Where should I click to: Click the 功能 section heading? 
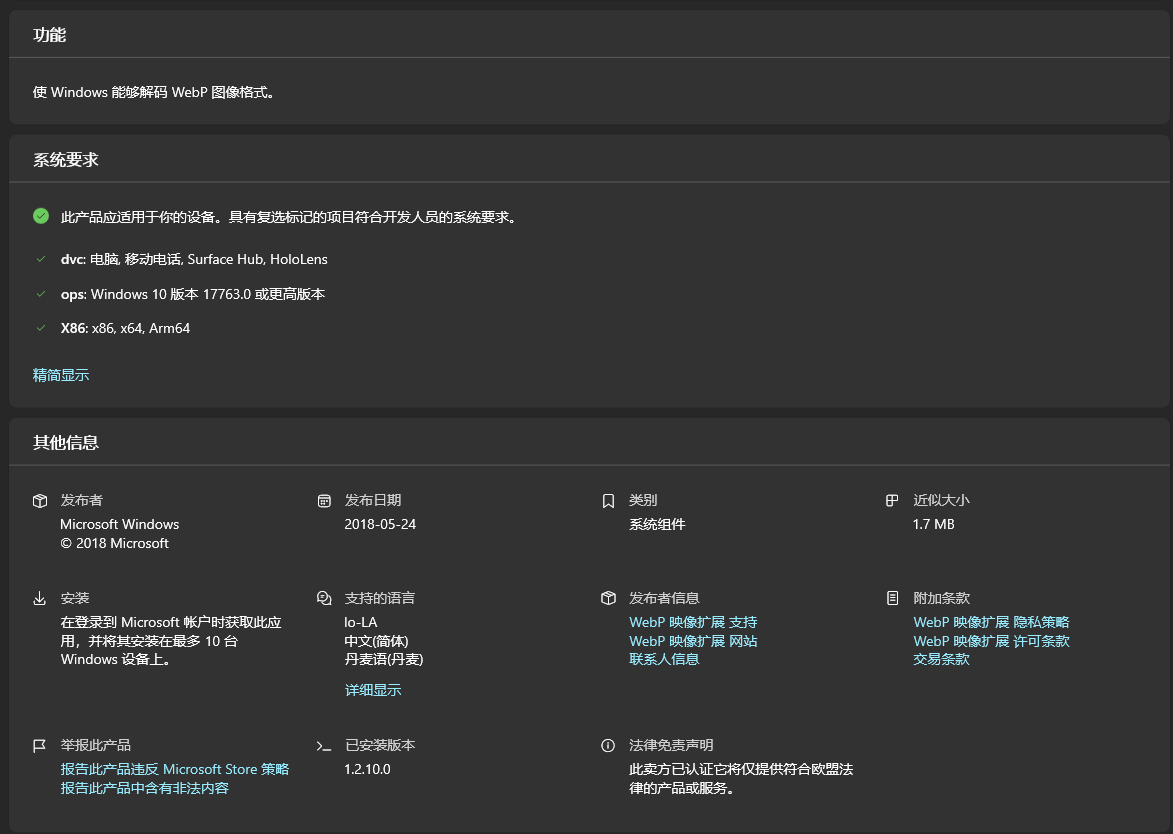click(x=49, y=35)
